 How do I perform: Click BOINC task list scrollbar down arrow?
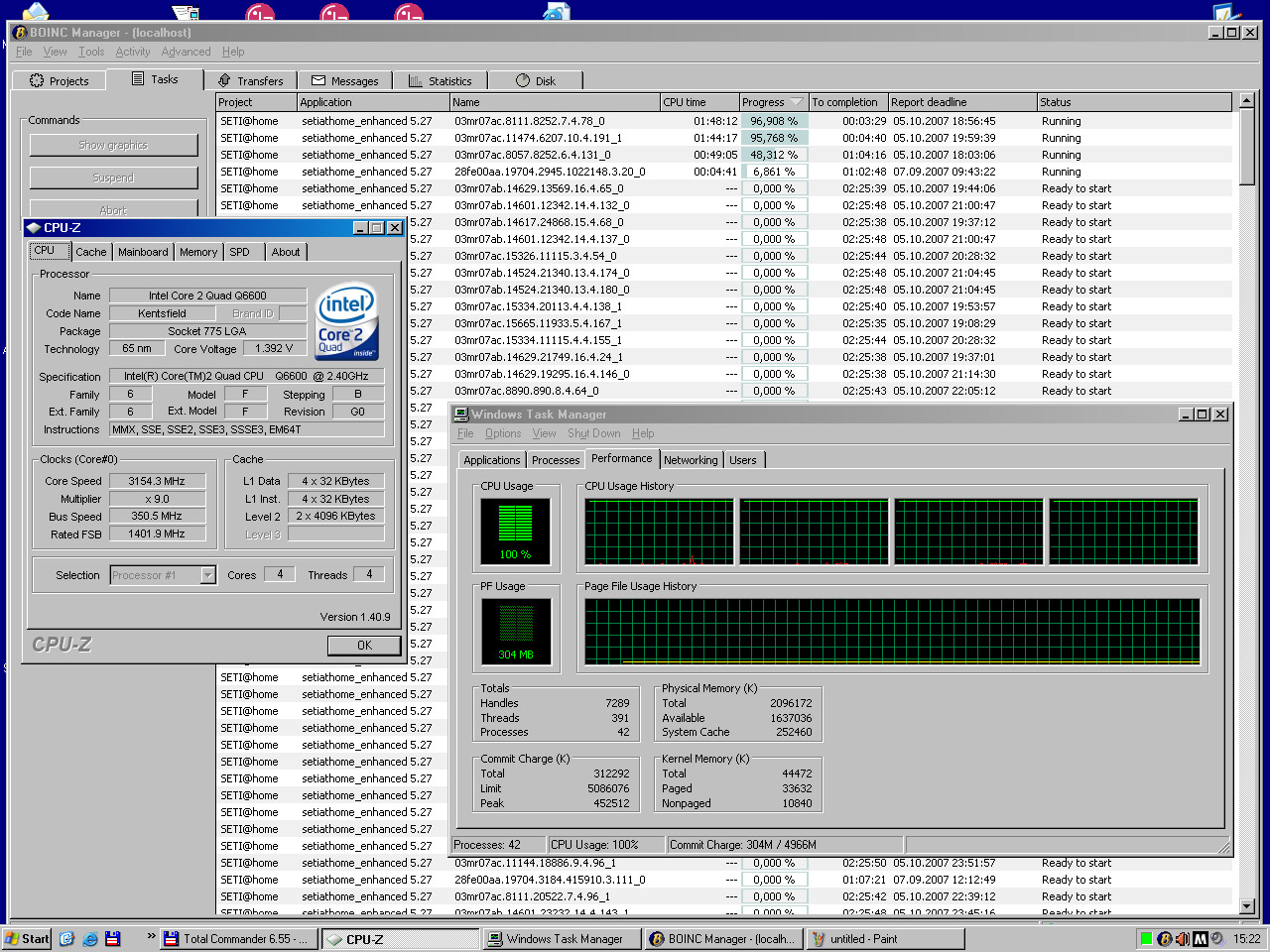[x=1247, y=906]
